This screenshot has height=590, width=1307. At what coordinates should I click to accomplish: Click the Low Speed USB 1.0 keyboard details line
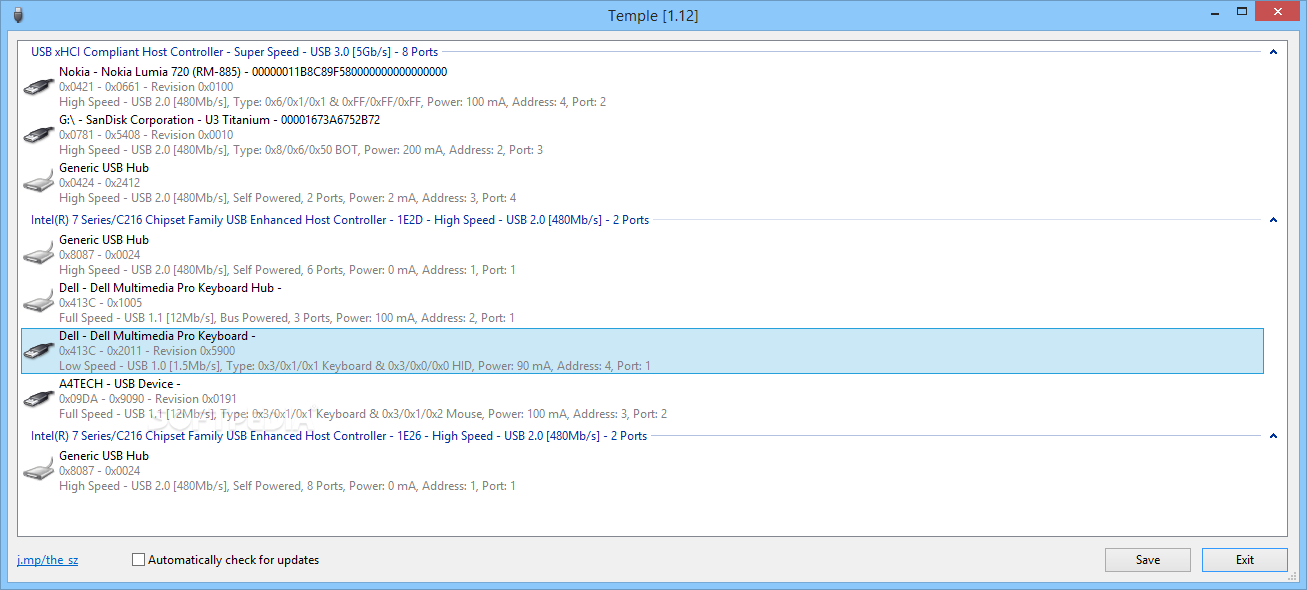(355, 366)
